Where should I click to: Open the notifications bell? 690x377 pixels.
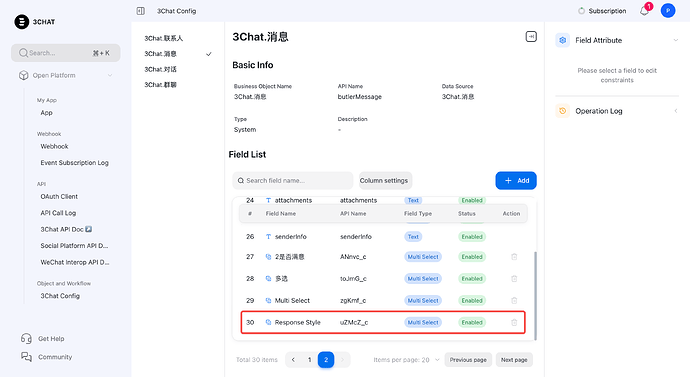tap(644, 11)
